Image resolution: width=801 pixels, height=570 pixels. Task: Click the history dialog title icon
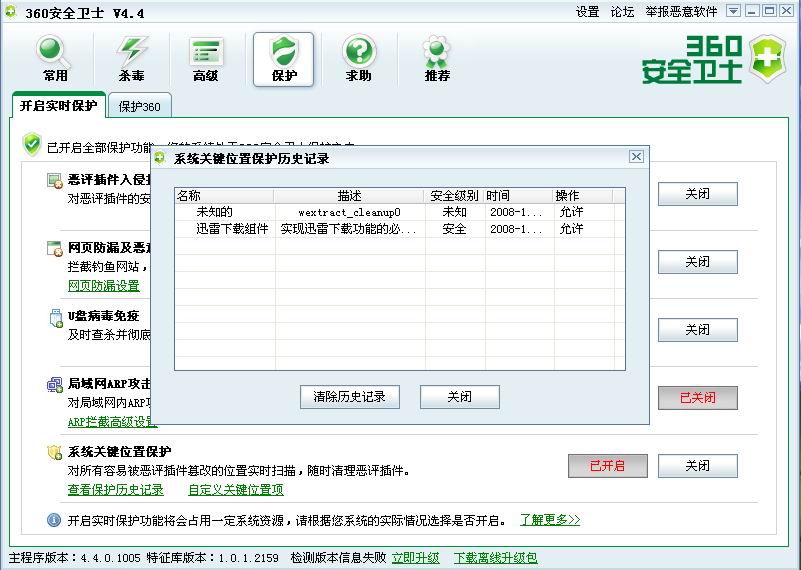pos(160,158)
